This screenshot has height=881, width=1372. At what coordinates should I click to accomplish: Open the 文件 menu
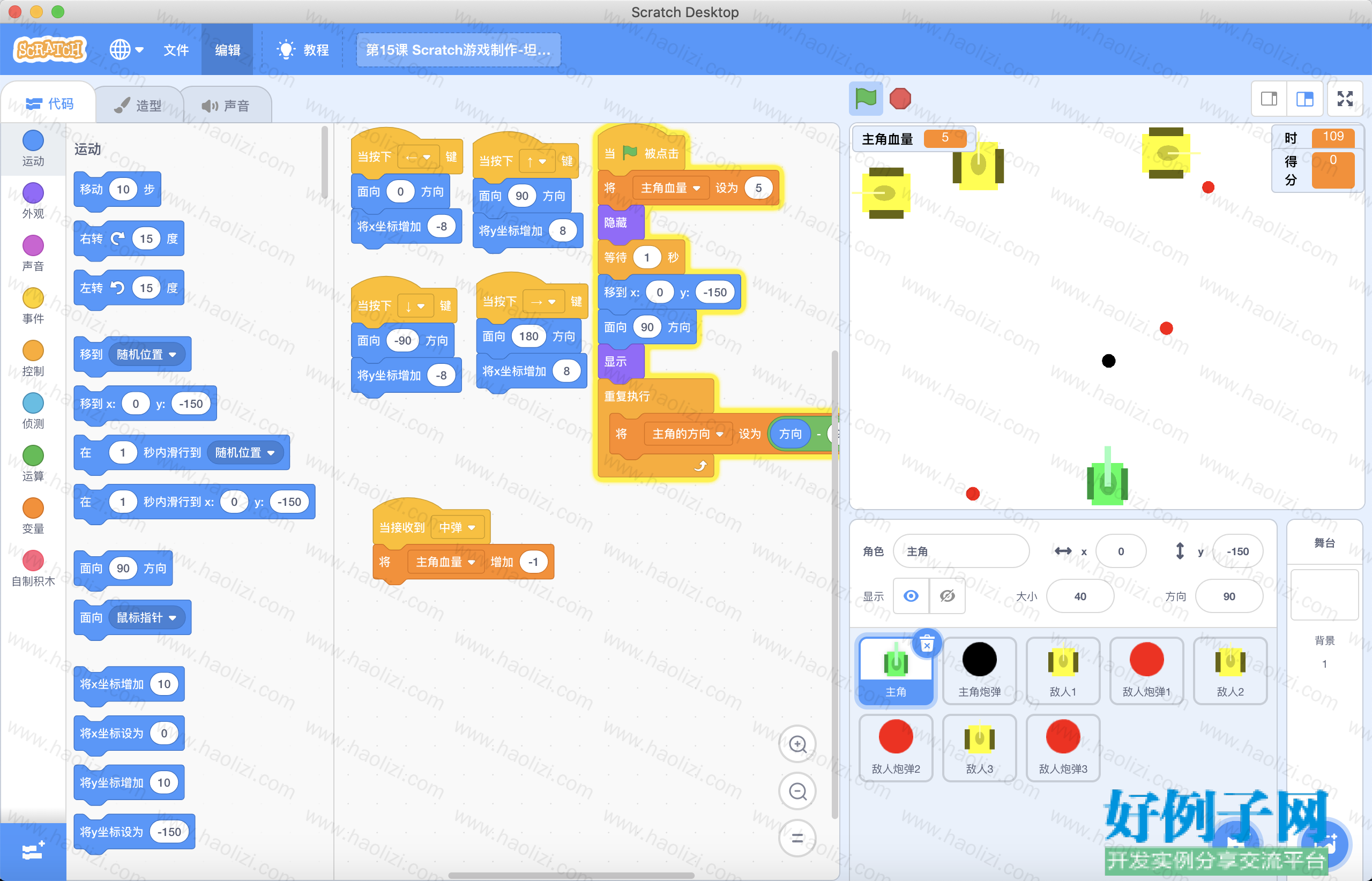click(x=176, y=50)
